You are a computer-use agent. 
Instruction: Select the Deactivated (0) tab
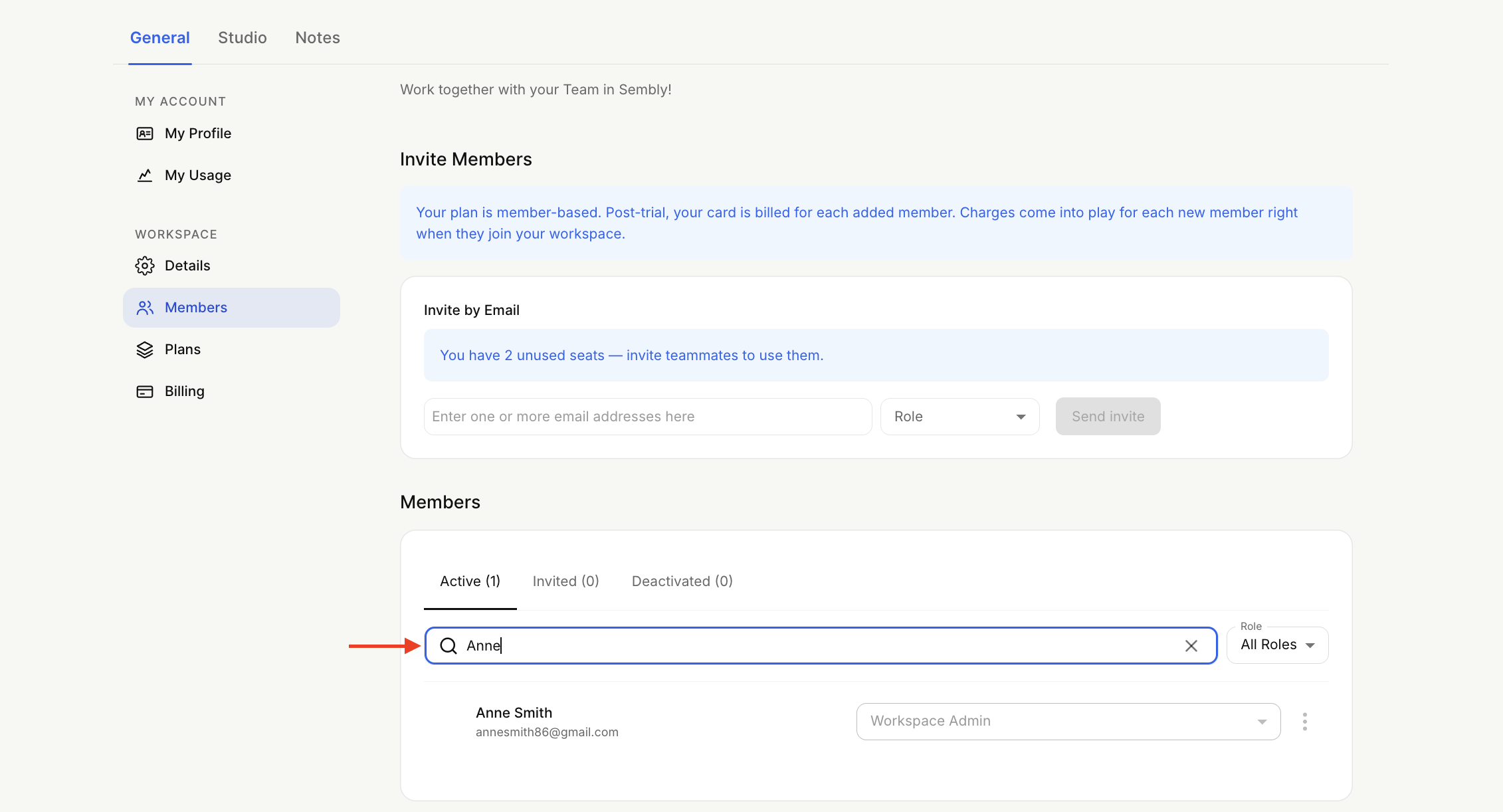pos(682,581)
